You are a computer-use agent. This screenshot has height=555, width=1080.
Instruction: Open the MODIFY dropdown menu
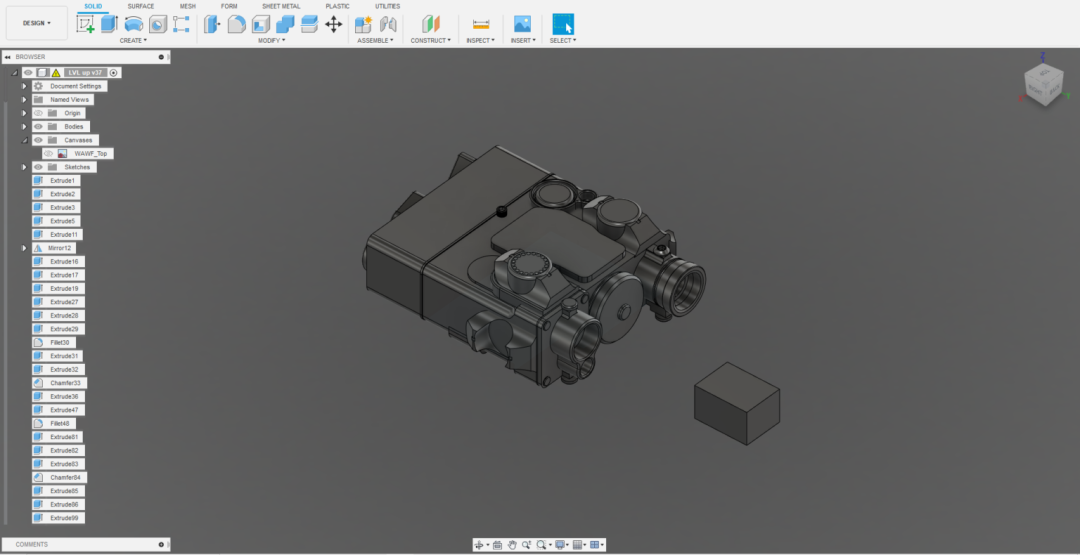click(x=271, y=41)
